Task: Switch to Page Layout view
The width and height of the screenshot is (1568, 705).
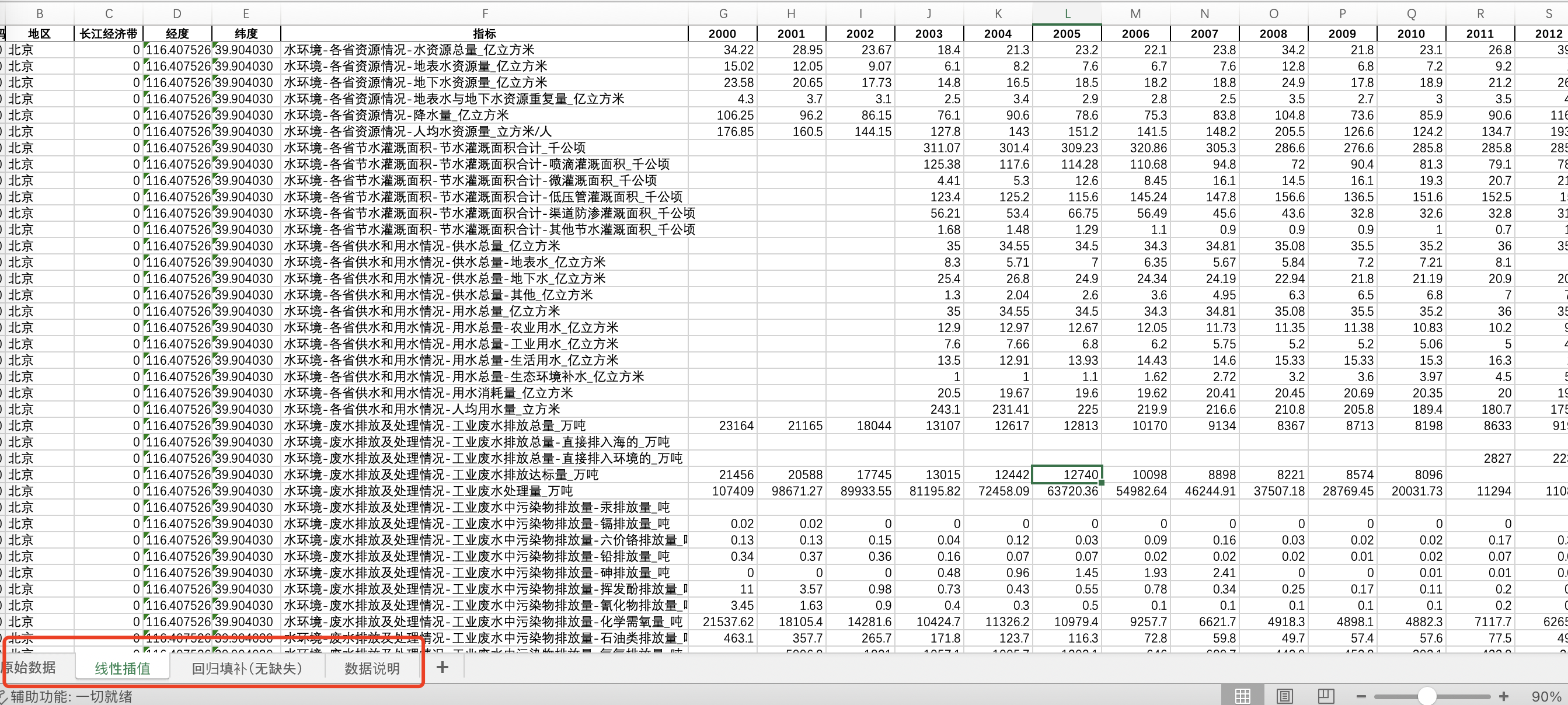Action: pyautogui.click(x=1284, y=696)
